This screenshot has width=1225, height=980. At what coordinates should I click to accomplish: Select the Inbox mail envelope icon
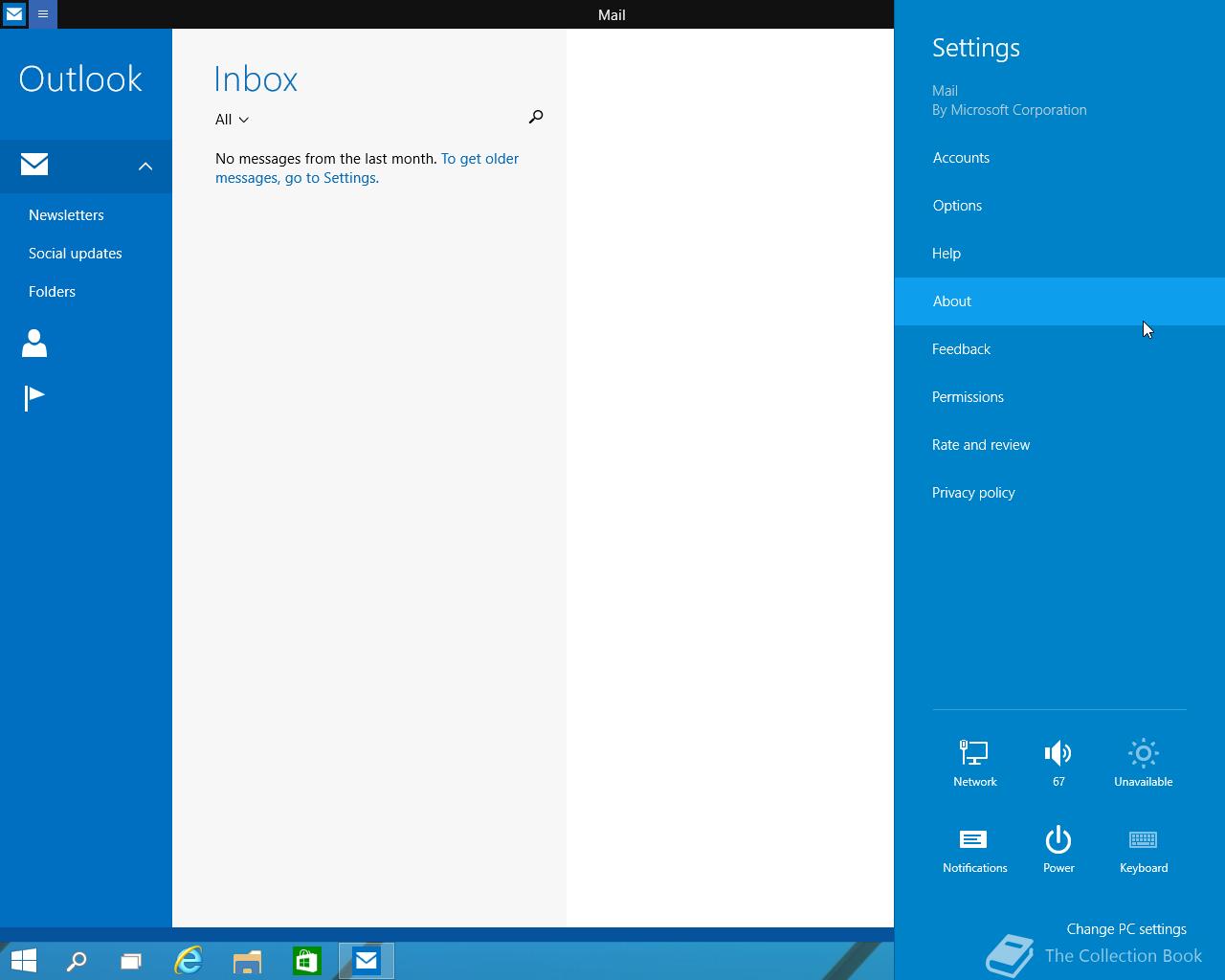[34, 165]
